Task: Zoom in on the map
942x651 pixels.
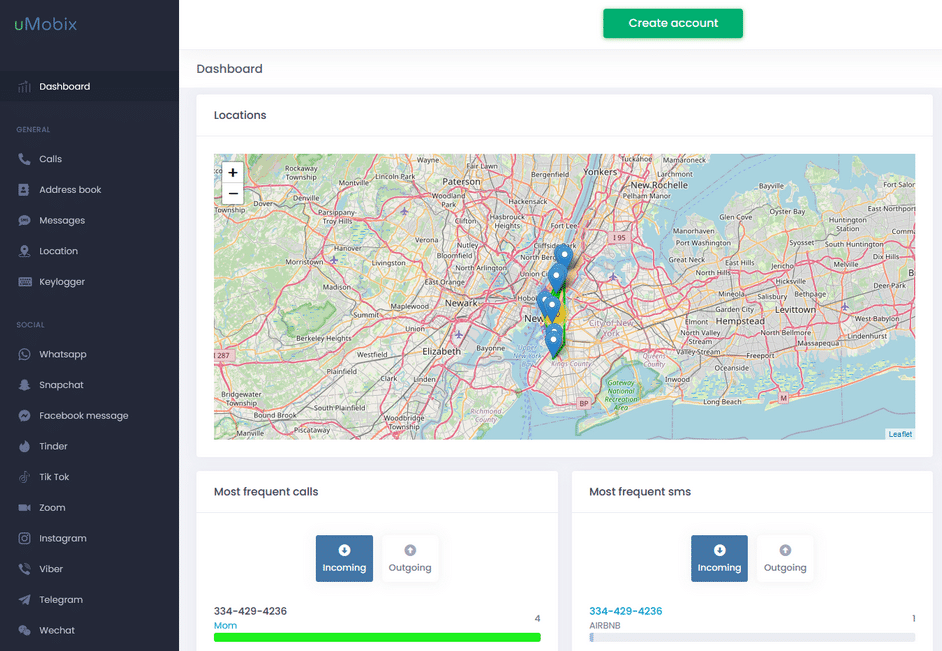Action: pos(232,172)
